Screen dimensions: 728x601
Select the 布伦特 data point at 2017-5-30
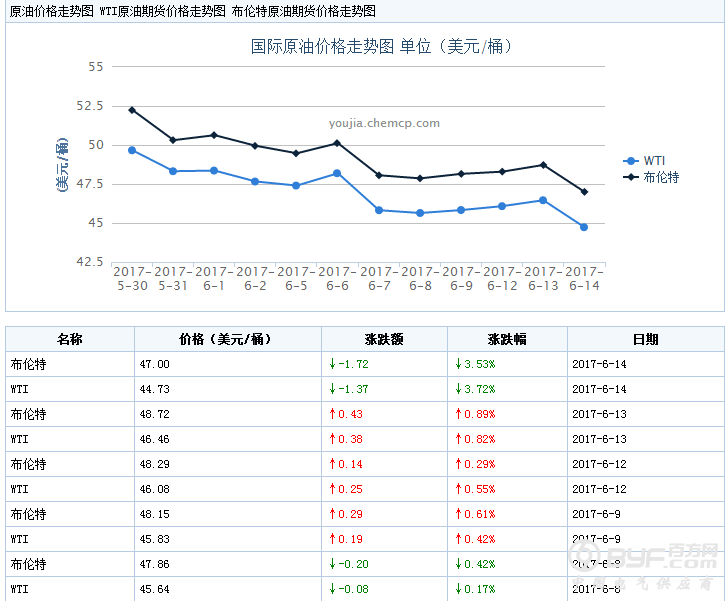point(132,110)
